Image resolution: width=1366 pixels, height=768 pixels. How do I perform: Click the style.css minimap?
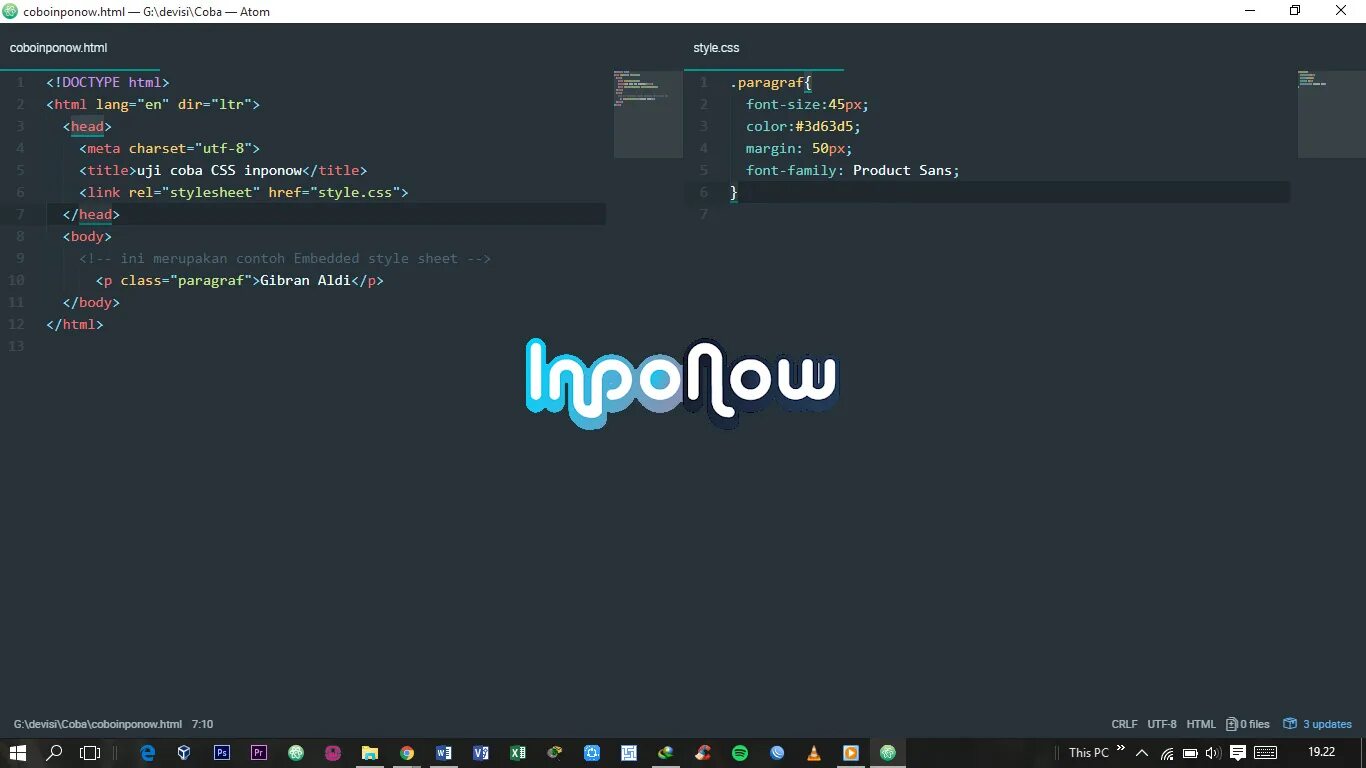pyautogui.click(x=1331, y=114)
